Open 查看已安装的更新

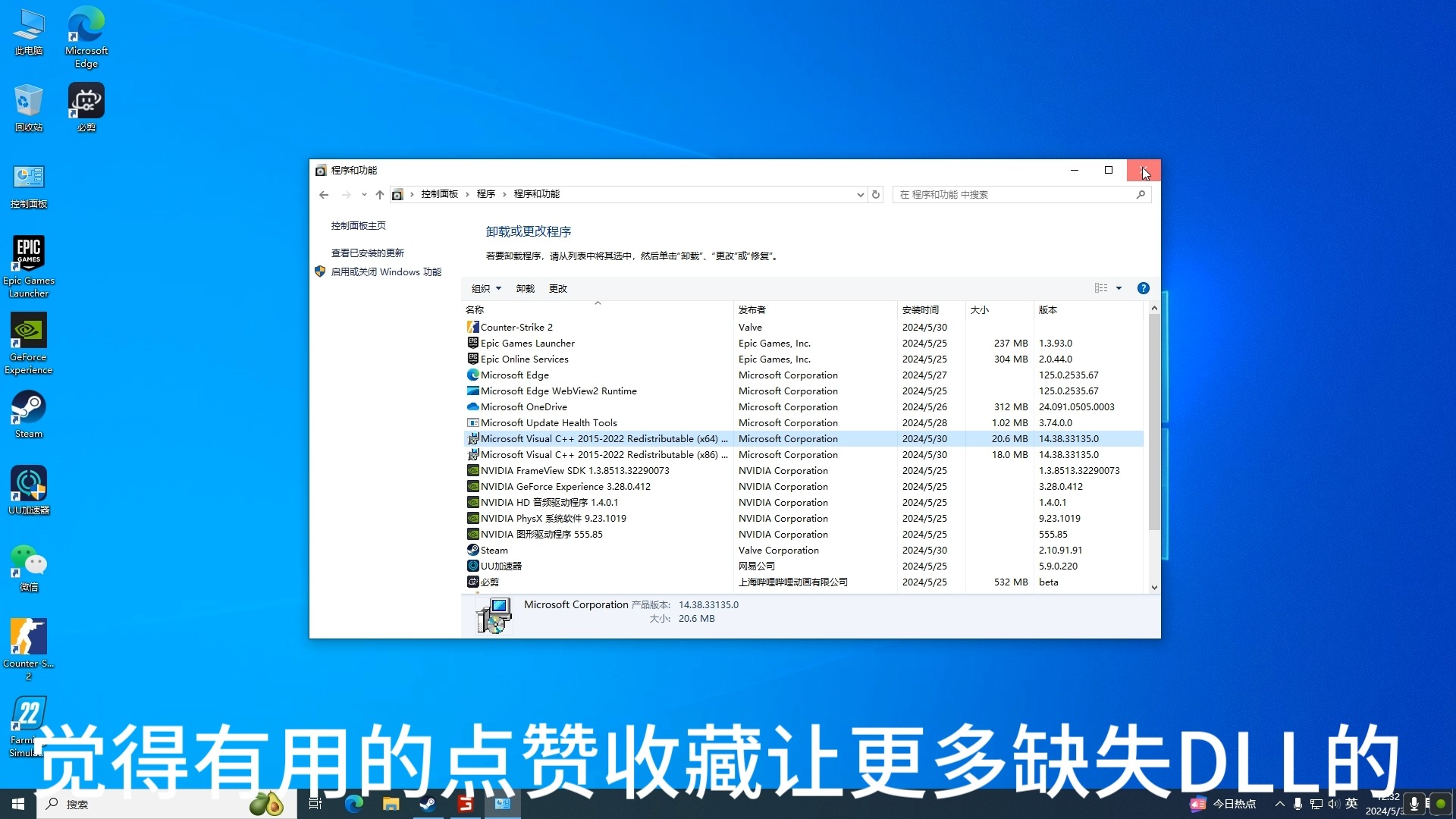coord(367,252)
